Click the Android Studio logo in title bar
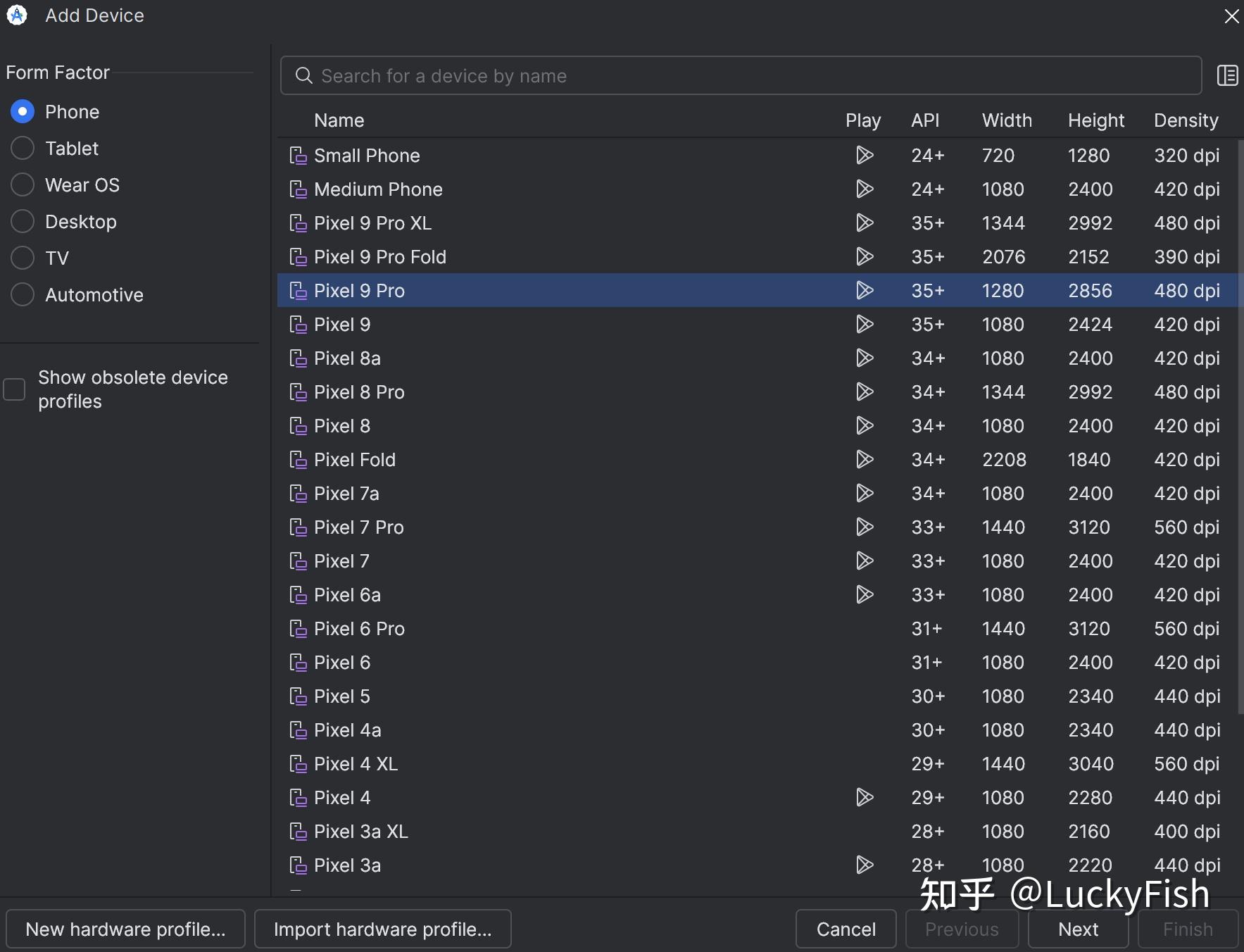The image size is (1244, 952). [17, 15]
